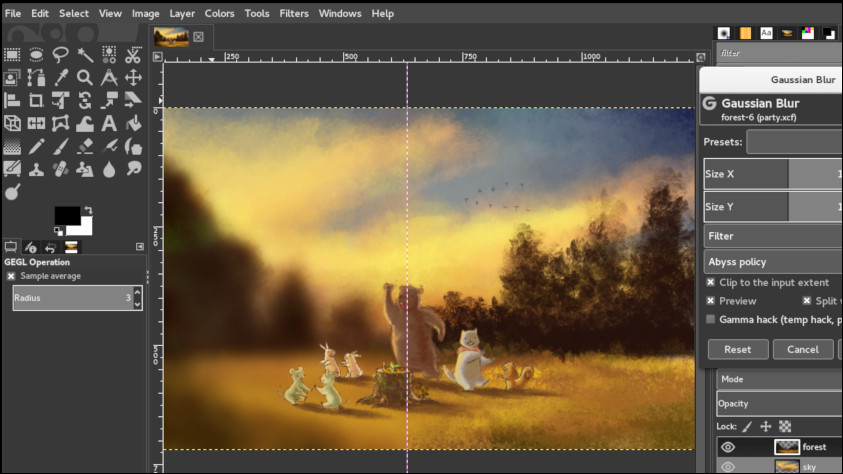
Task: Select the Free Select lasso tool
Action: pos(60,54)
